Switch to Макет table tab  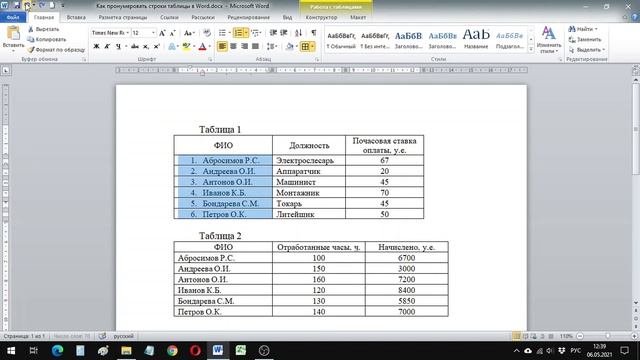click(x=358, y=17)
